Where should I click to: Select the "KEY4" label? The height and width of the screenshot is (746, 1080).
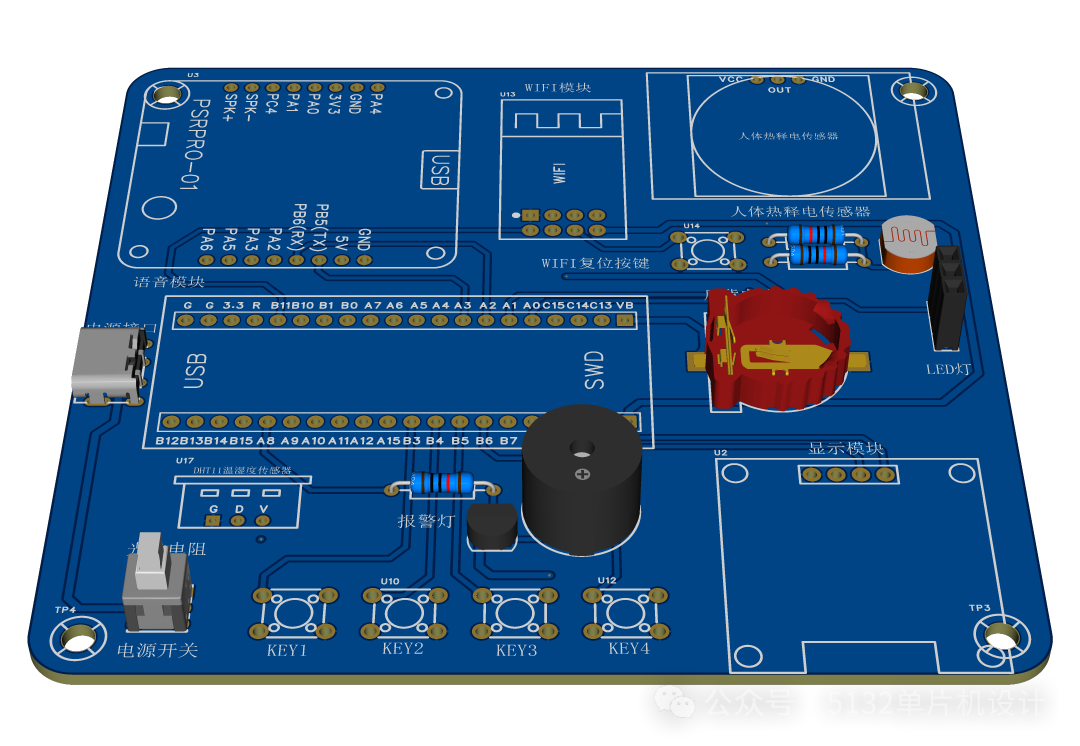629,648
